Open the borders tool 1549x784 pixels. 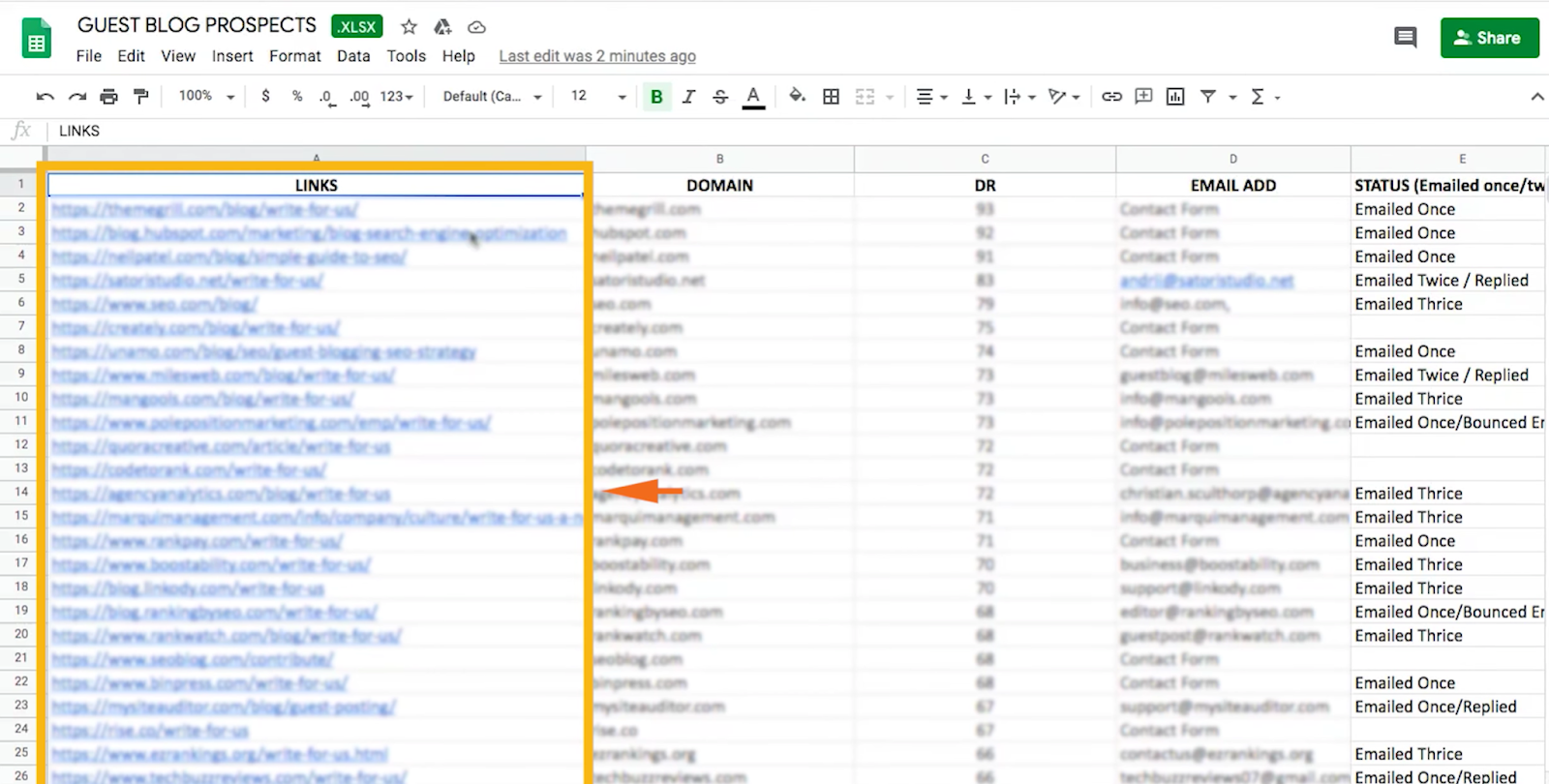(x=831, y=97)
